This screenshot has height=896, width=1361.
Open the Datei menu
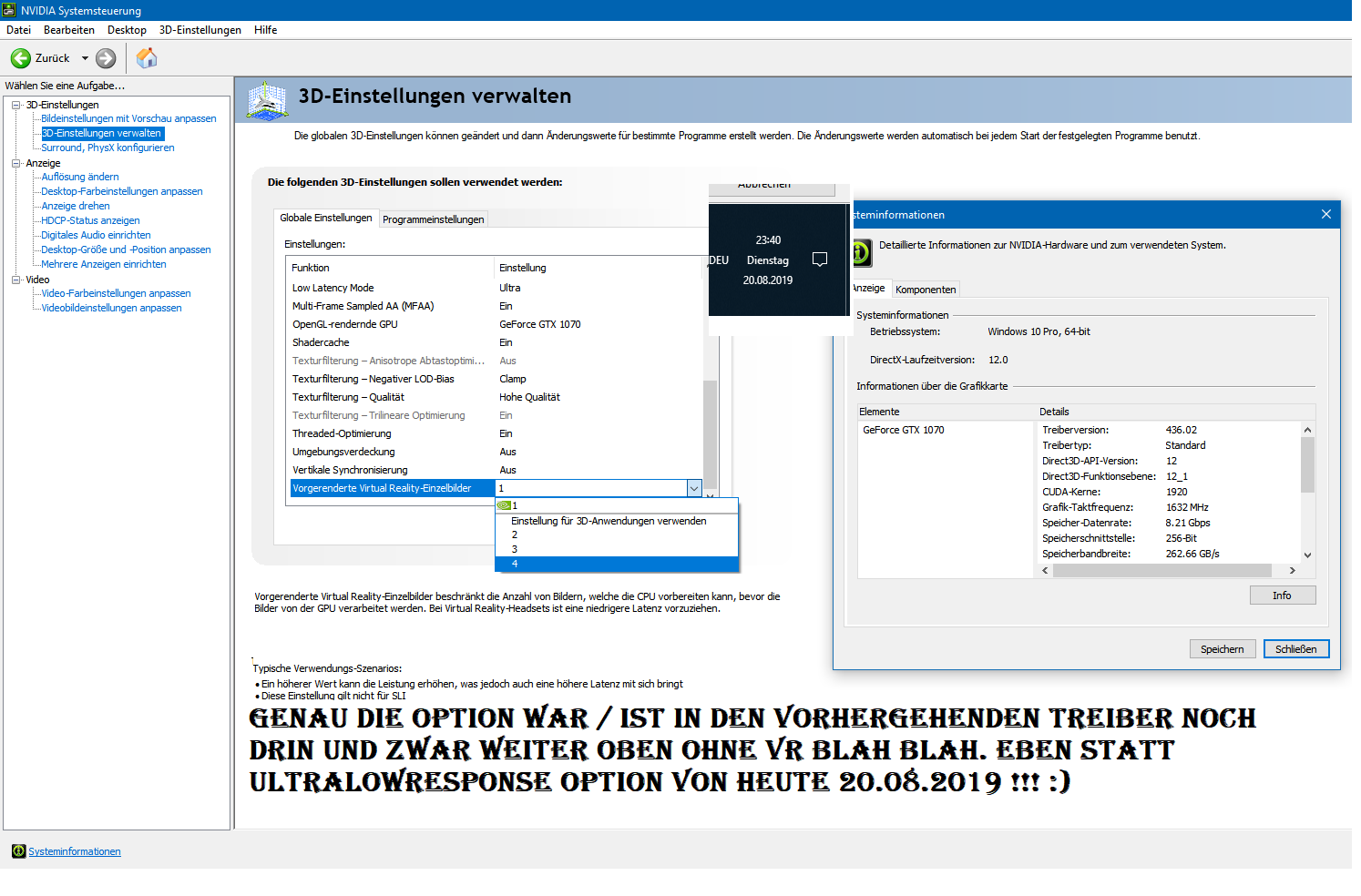(x=18, y=30)
